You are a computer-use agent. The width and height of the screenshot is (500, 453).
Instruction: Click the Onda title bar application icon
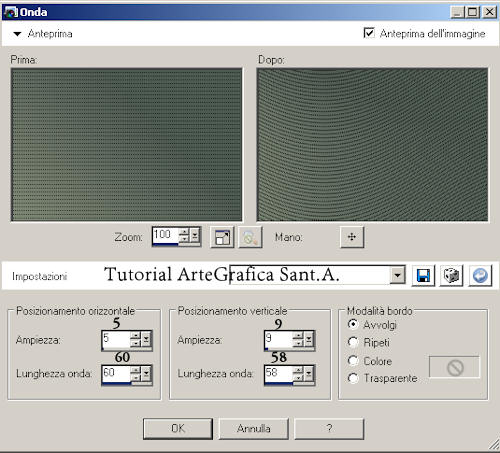pyautogui.click(x=10, y=12)
